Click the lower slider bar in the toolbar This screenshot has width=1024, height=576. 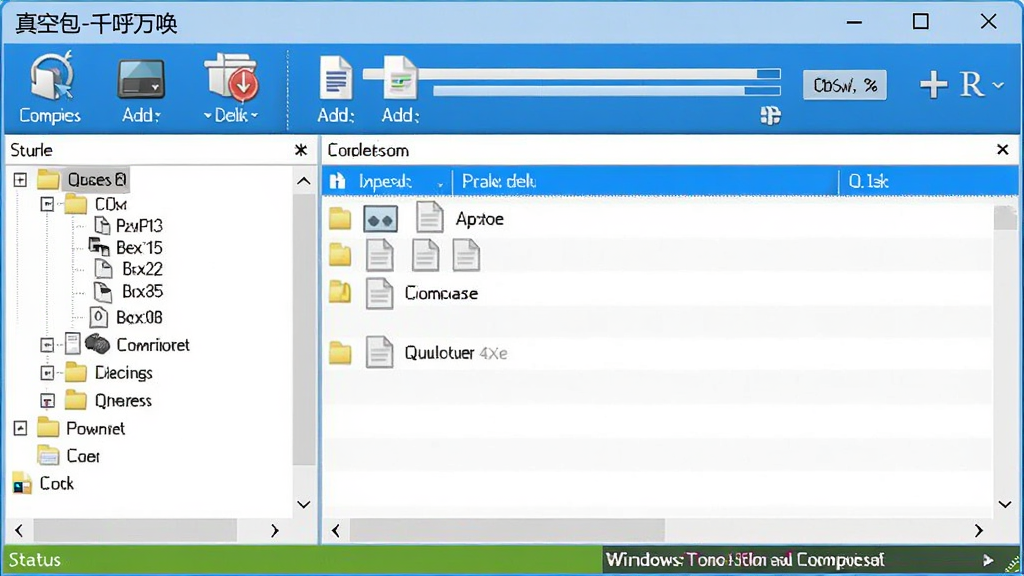(x=607, y=90)
